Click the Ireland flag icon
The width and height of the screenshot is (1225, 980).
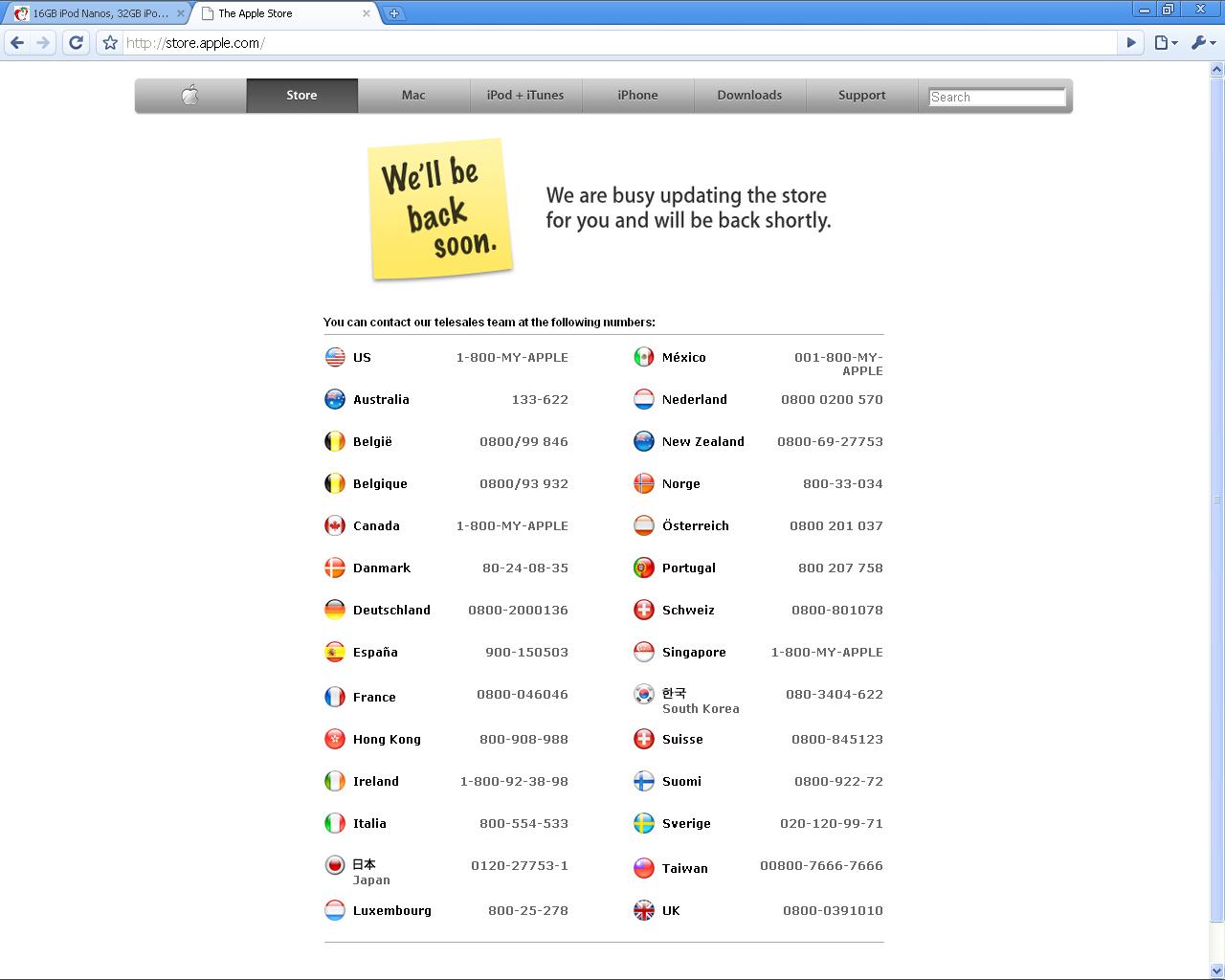click(335, 781)
